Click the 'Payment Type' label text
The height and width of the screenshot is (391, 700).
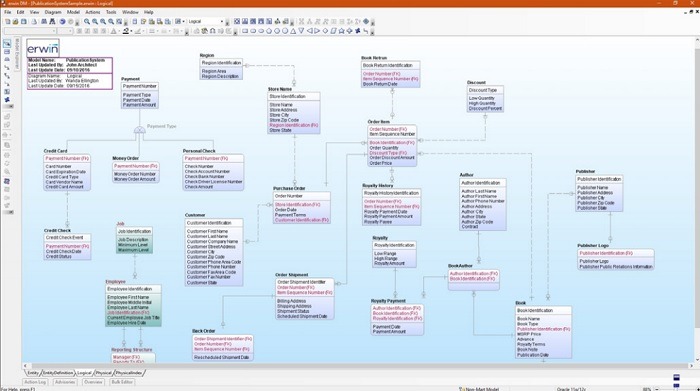pyautogui.click(x=162, y=126)
